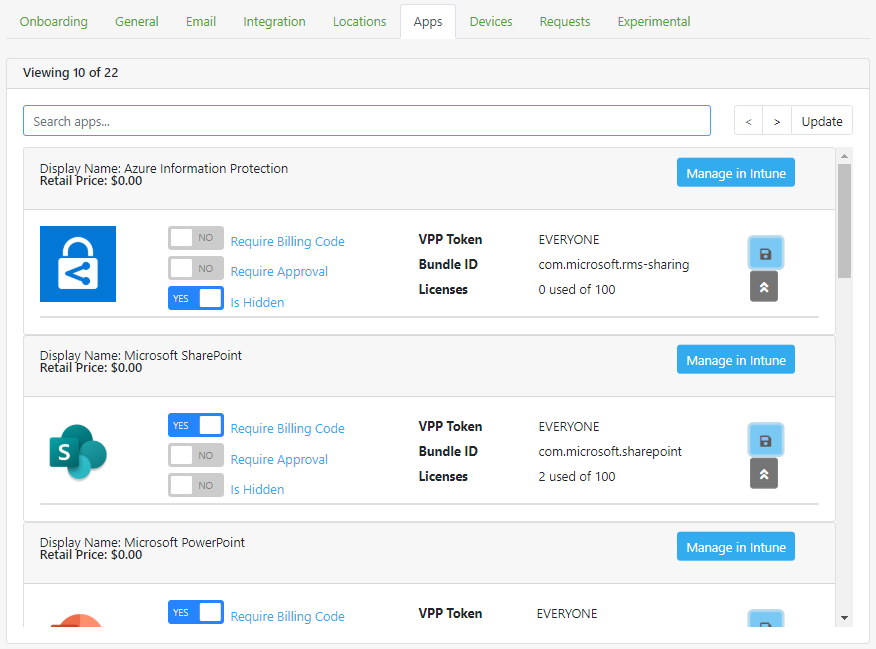Click the scrollbar up arrow

coord(844,156)
